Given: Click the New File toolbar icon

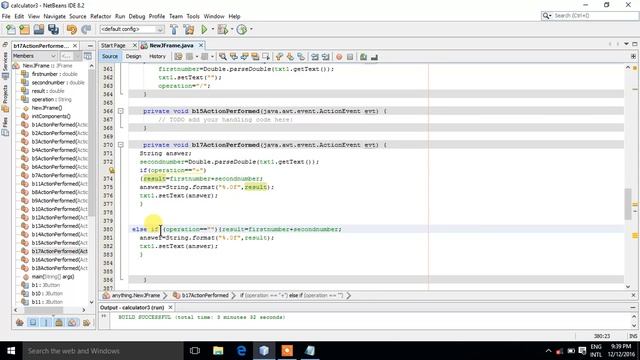Looking at the screenshot, I should 11,29.
